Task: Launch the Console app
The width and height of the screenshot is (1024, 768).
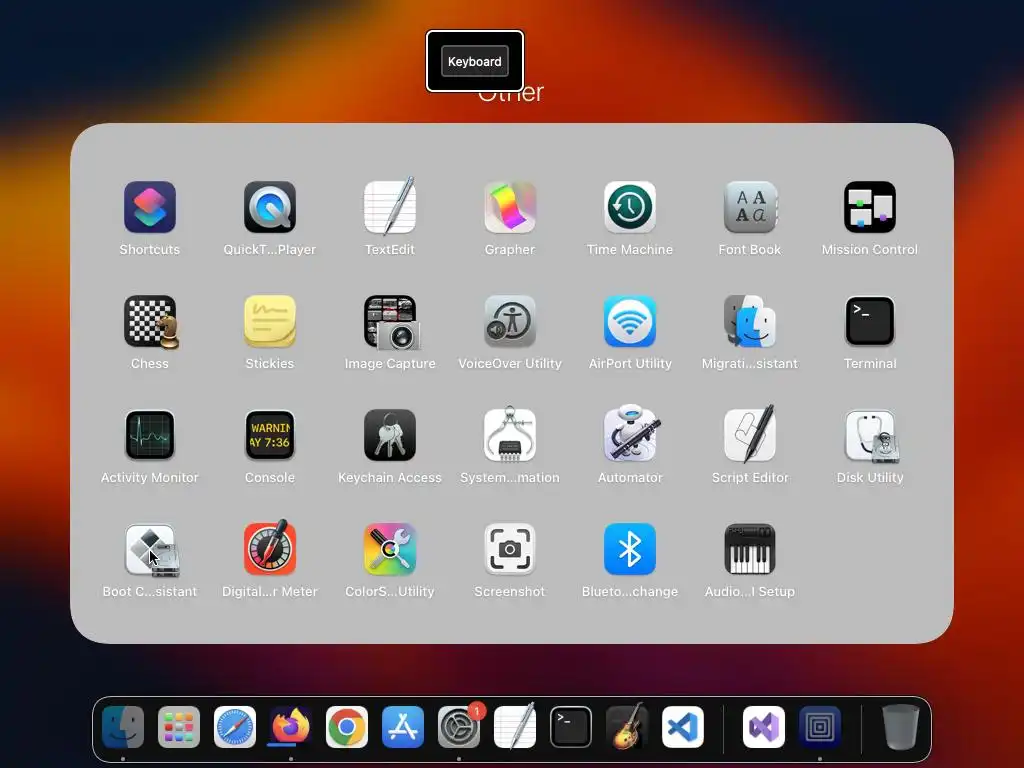Action: (x=270, y=436)
